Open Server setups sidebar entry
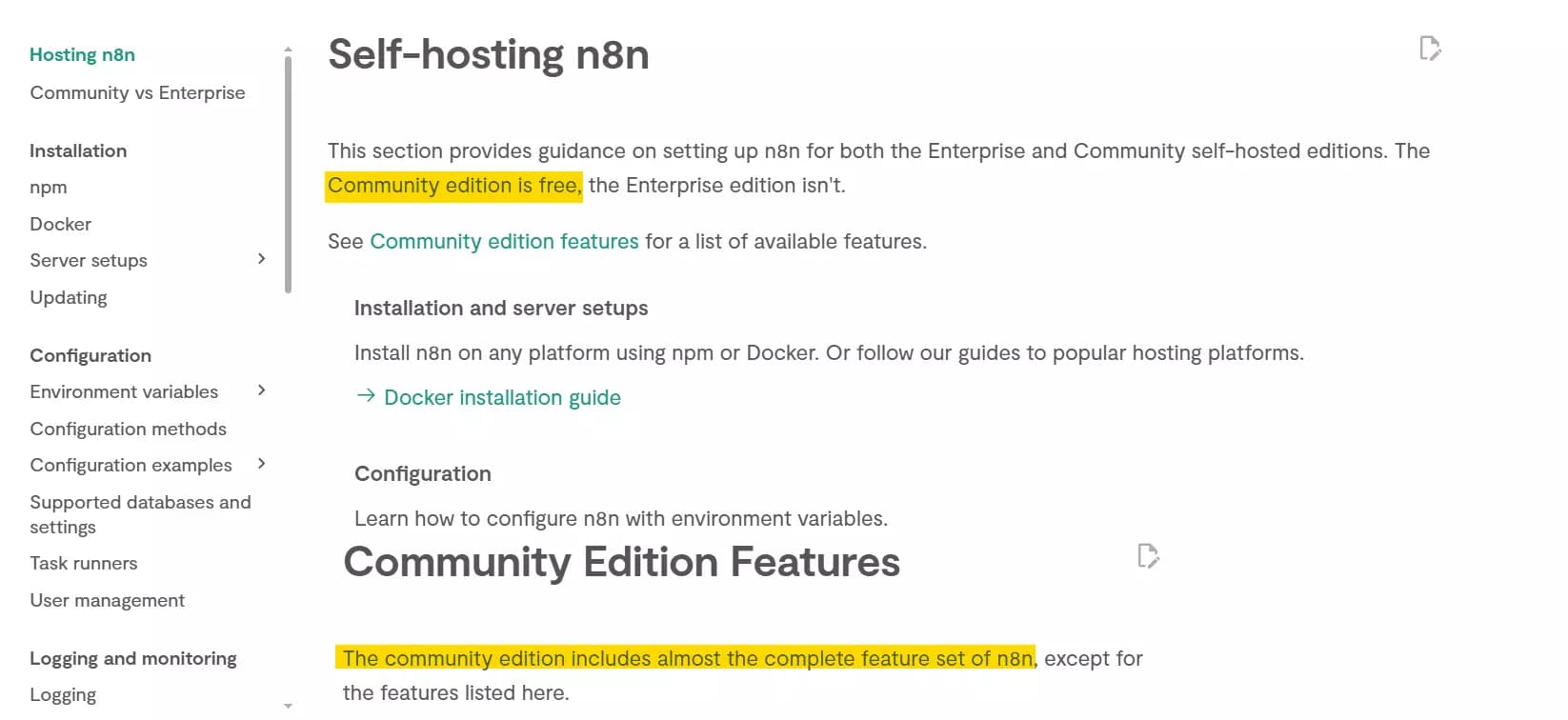1568x720 pixels. pos(89,260)
